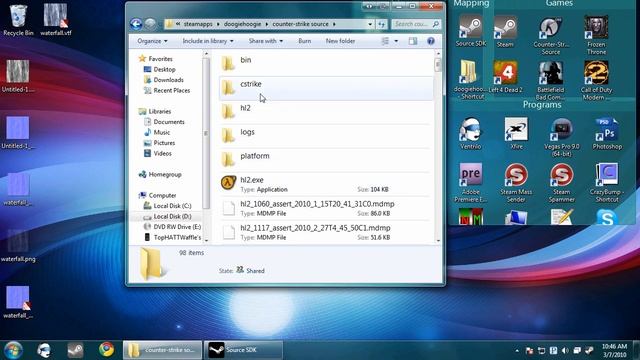
Task: Select the bin folder
Action: point(326,63)
